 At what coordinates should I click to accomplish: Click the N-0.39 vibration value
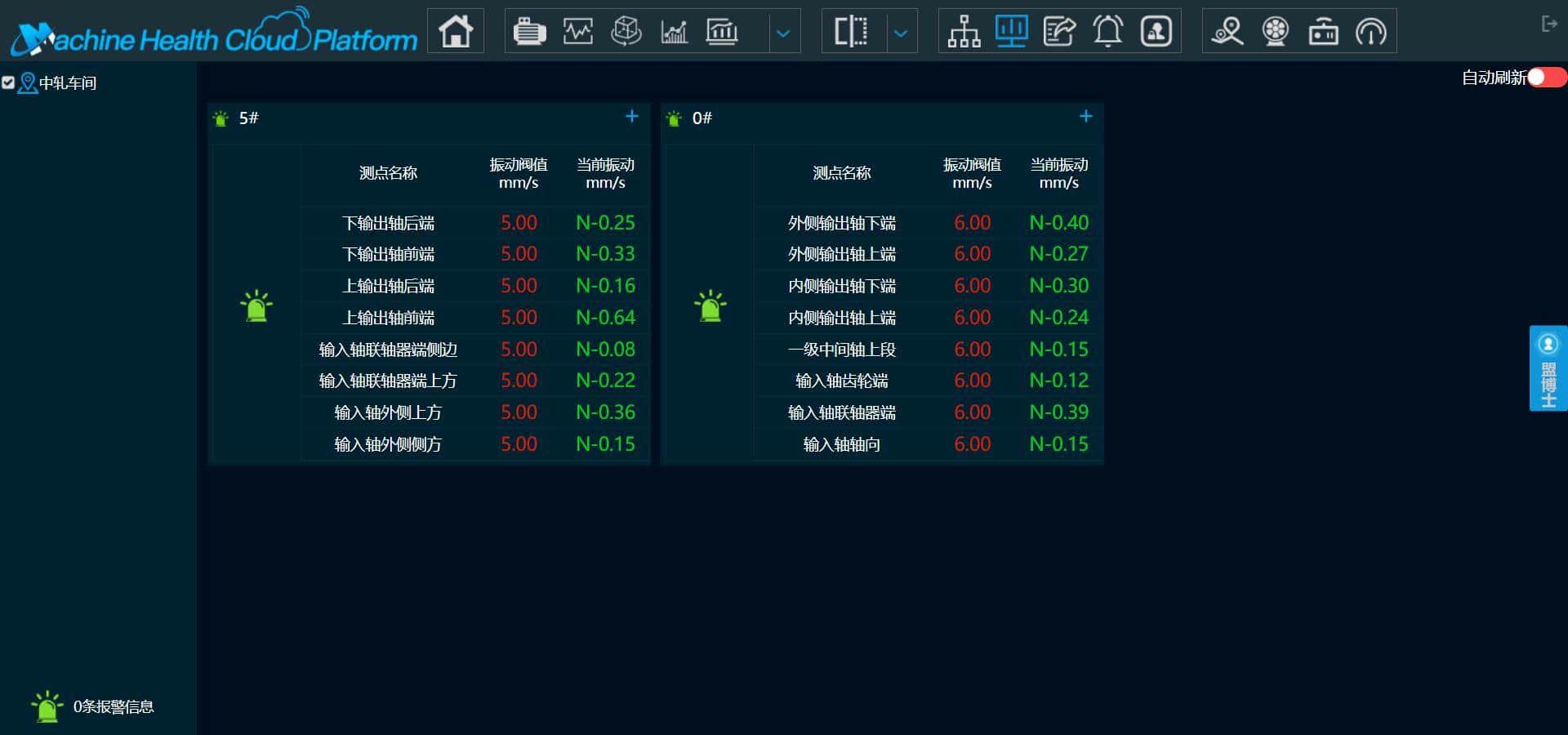click(1058, 412)
